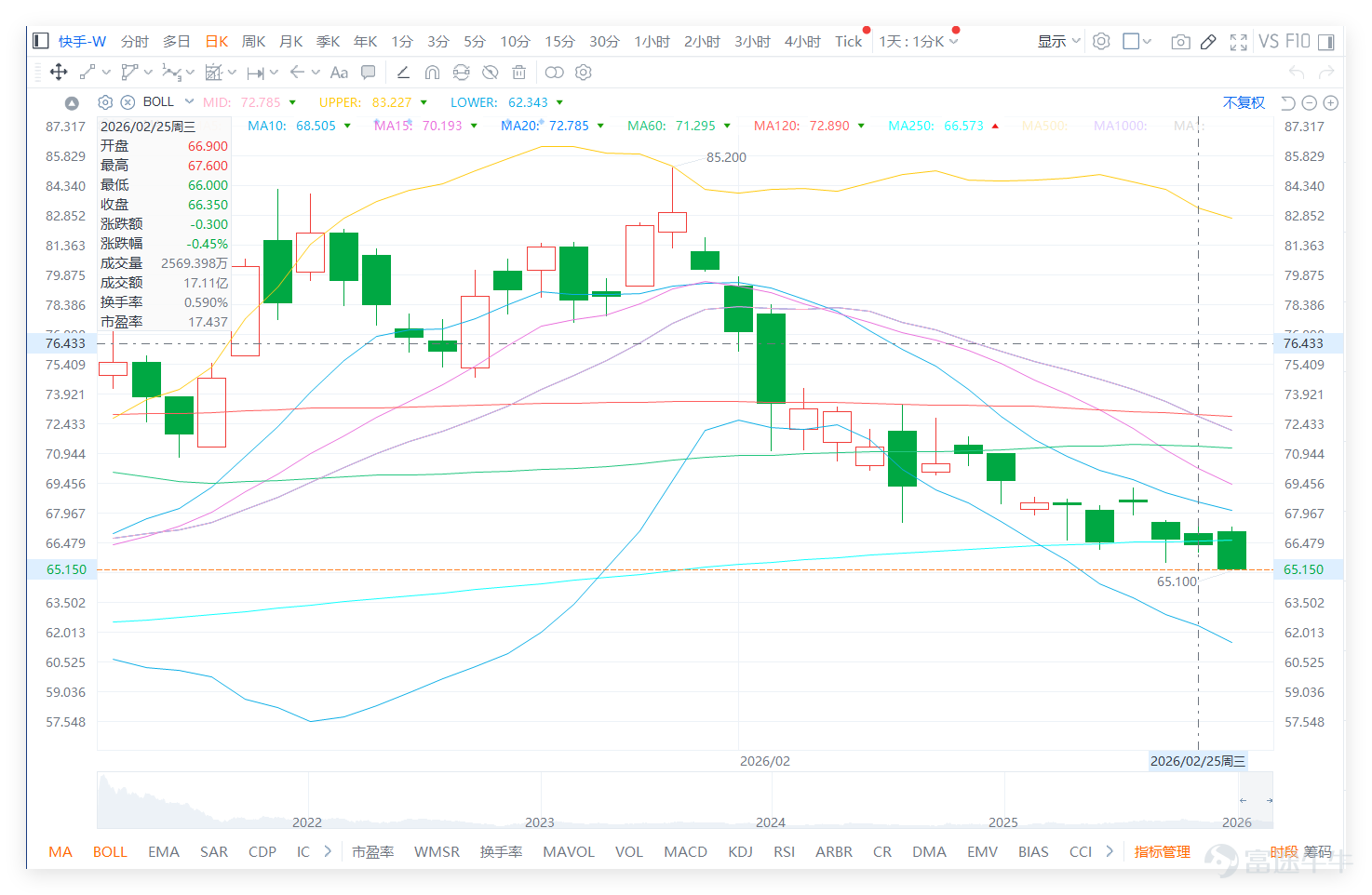
Task: Collapse indicator legend with up-triangle button
Action: click(x=72, y=102)
